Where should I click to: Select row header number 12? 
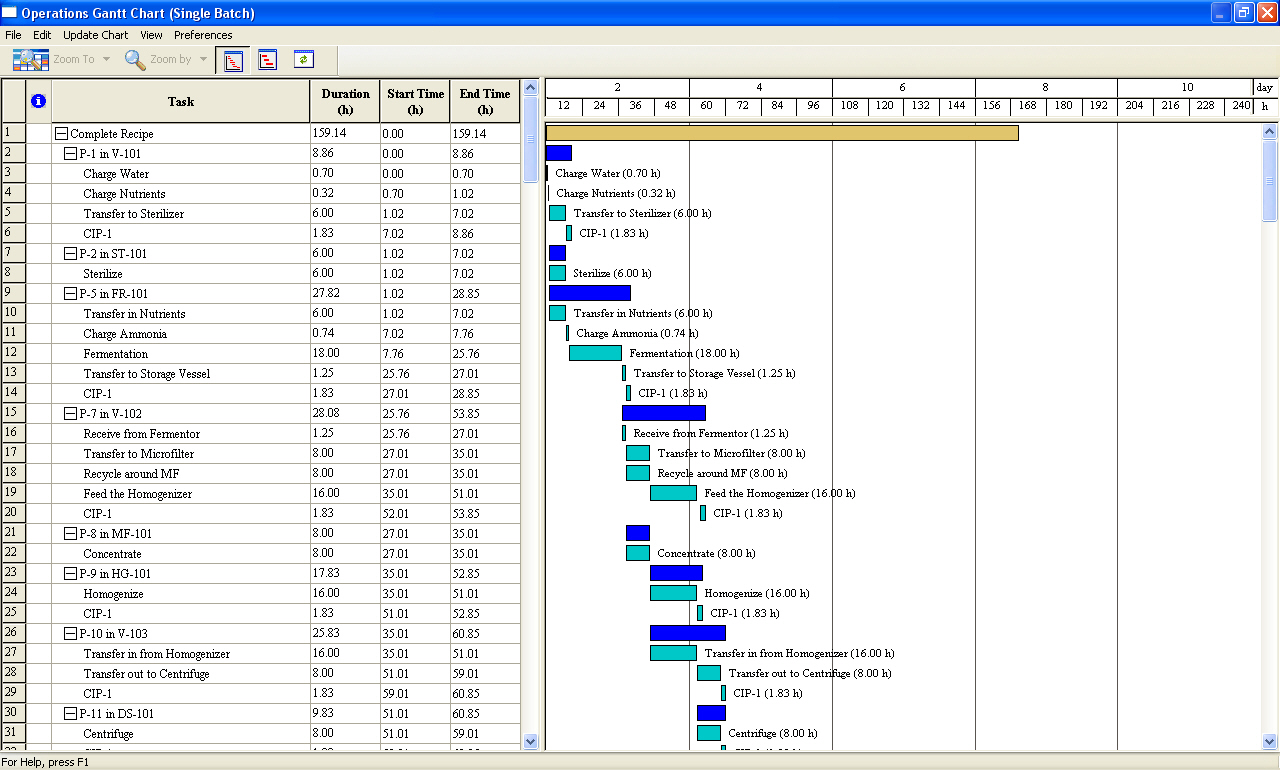[x=13, y=353]
